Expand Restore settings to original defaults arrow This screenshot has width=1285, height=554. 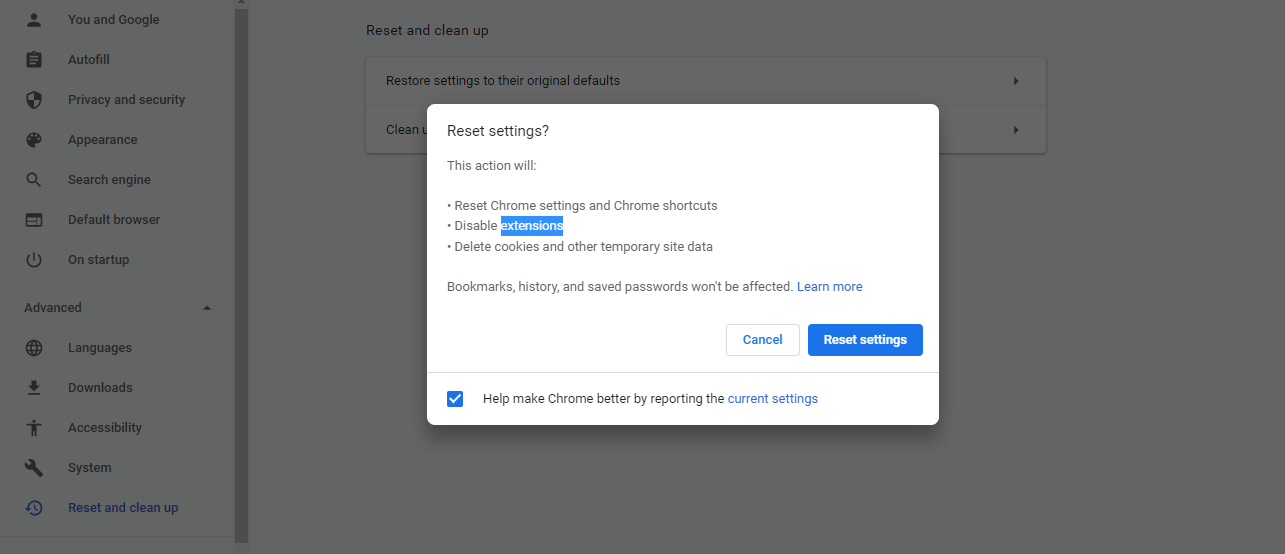[1016, 81]
